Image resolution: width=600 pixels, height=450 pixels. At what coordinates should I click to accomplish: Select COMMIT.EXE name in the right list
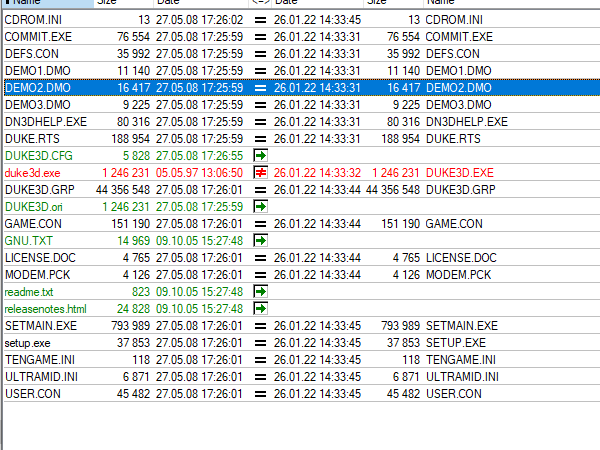click(x=459, y=37)
